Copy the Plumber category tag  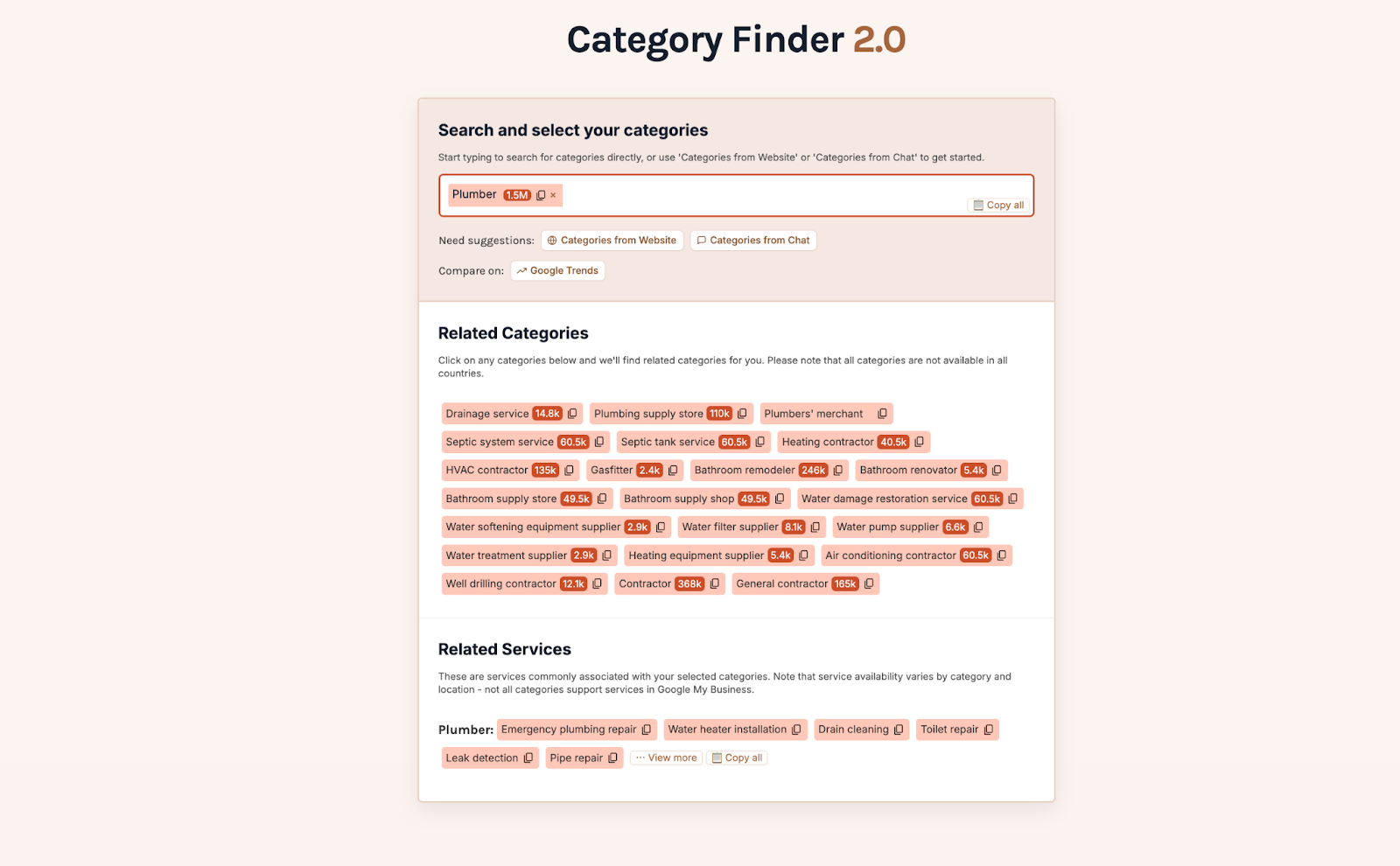tap(541, 194)
